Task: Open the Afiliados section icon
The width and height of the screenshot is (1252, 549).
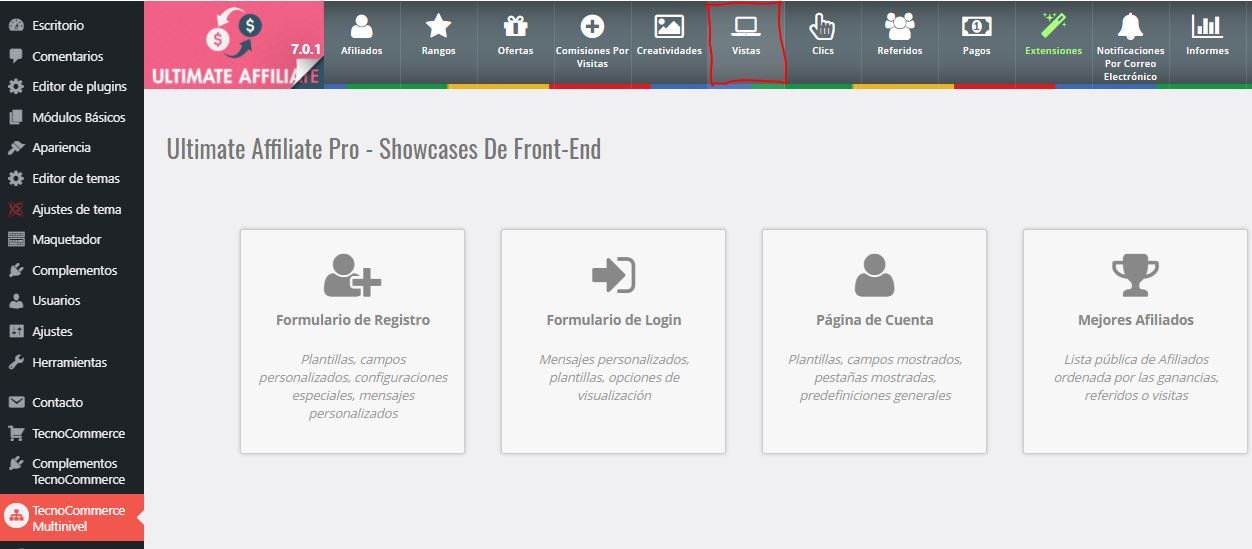Action: 361,27
